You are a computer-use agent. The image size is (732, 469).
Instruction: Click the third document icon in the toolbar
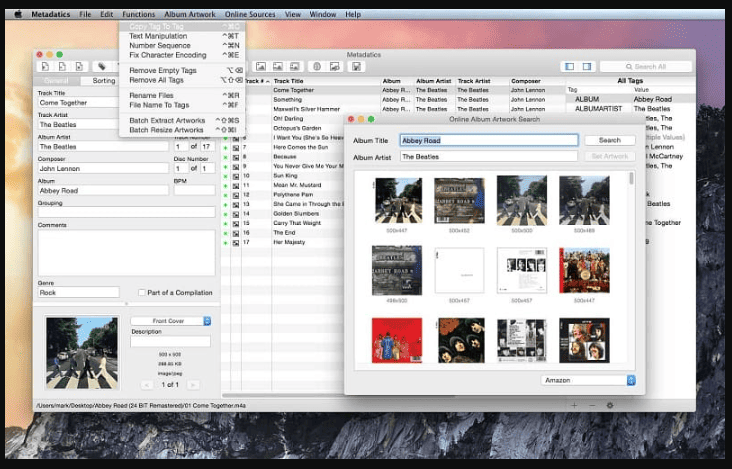point(80,67)
